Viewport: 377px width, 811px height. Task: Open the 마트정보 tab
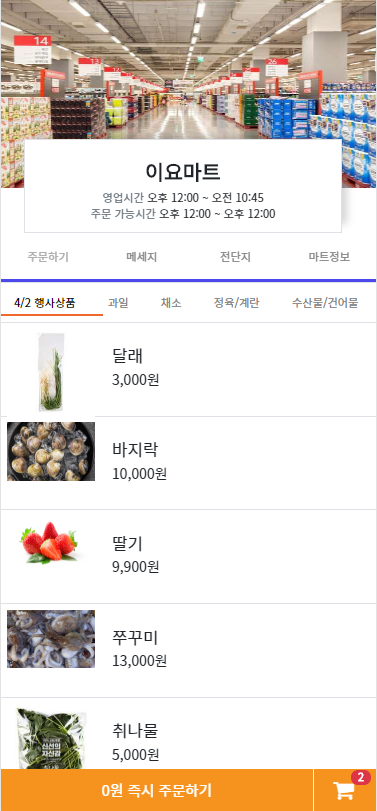click(x=329, y=257)
